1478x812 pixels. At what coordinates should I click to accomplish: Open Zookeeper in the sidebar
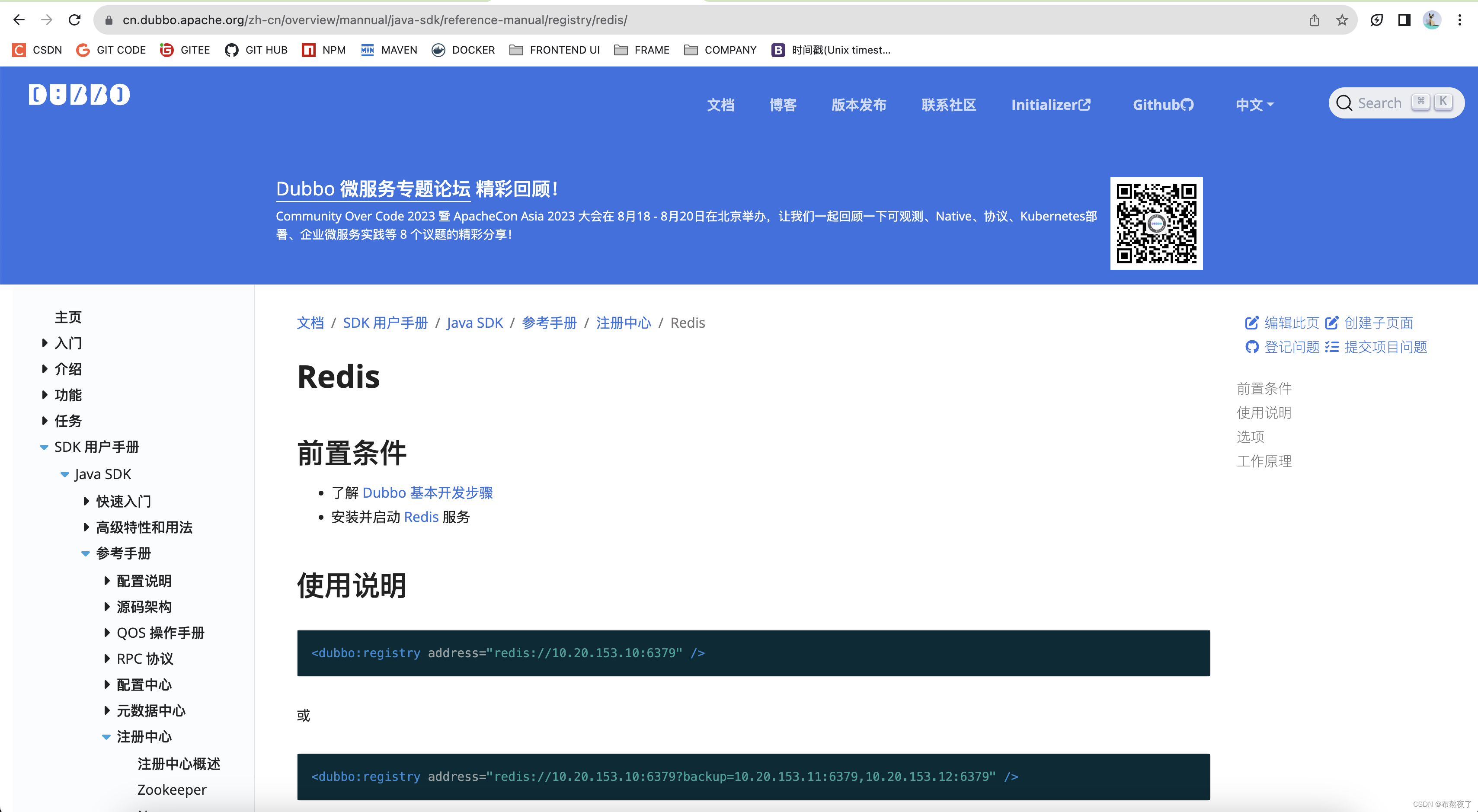point(172,790)
